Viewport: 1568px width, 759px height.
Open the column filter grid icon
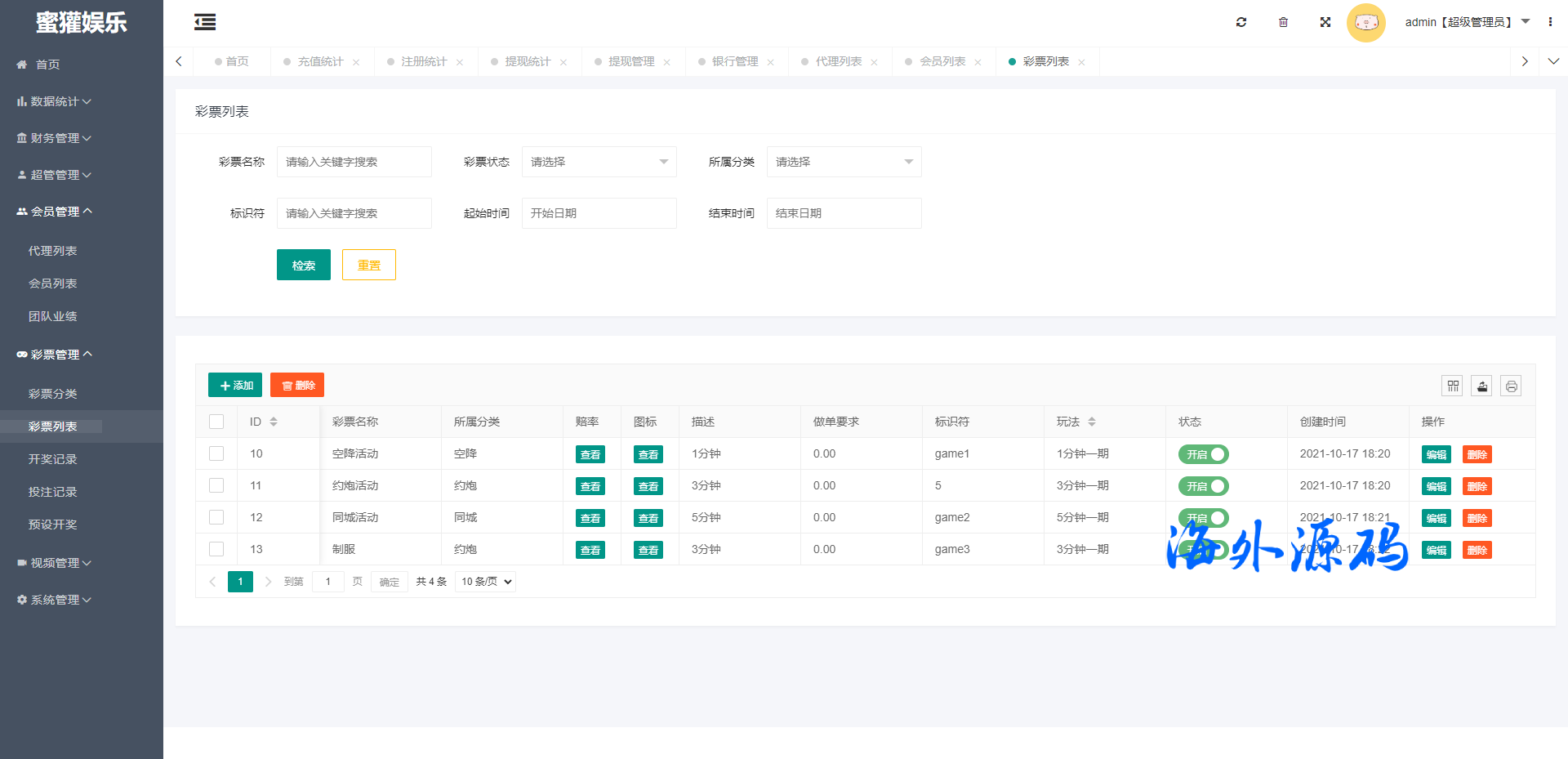click(x=1453, y=386)
